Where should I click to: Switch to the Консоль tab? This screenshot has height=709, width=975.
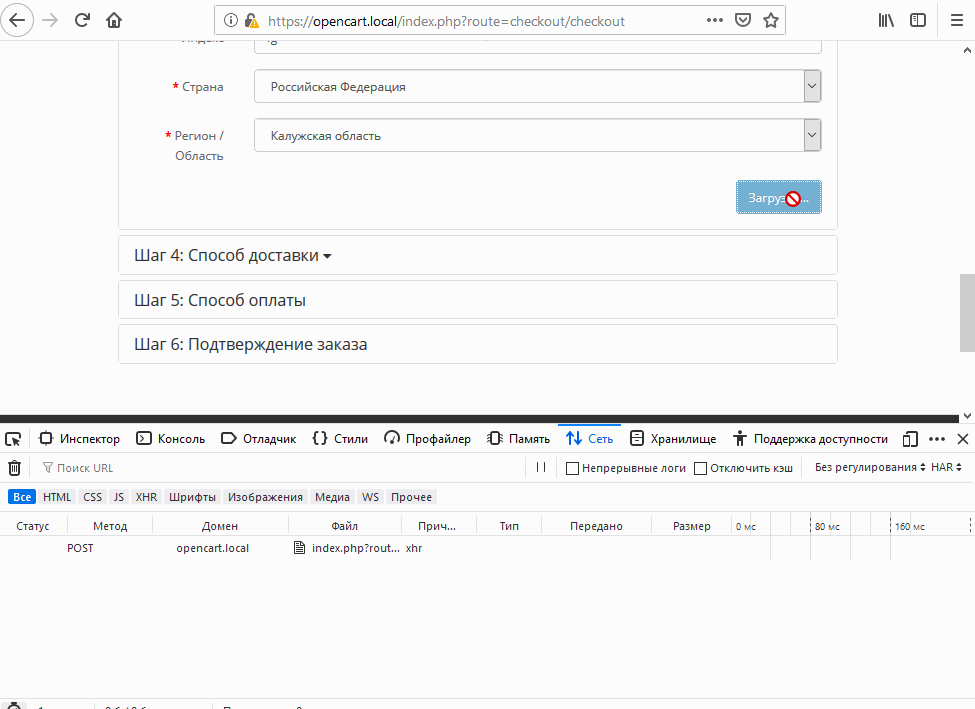170,439
